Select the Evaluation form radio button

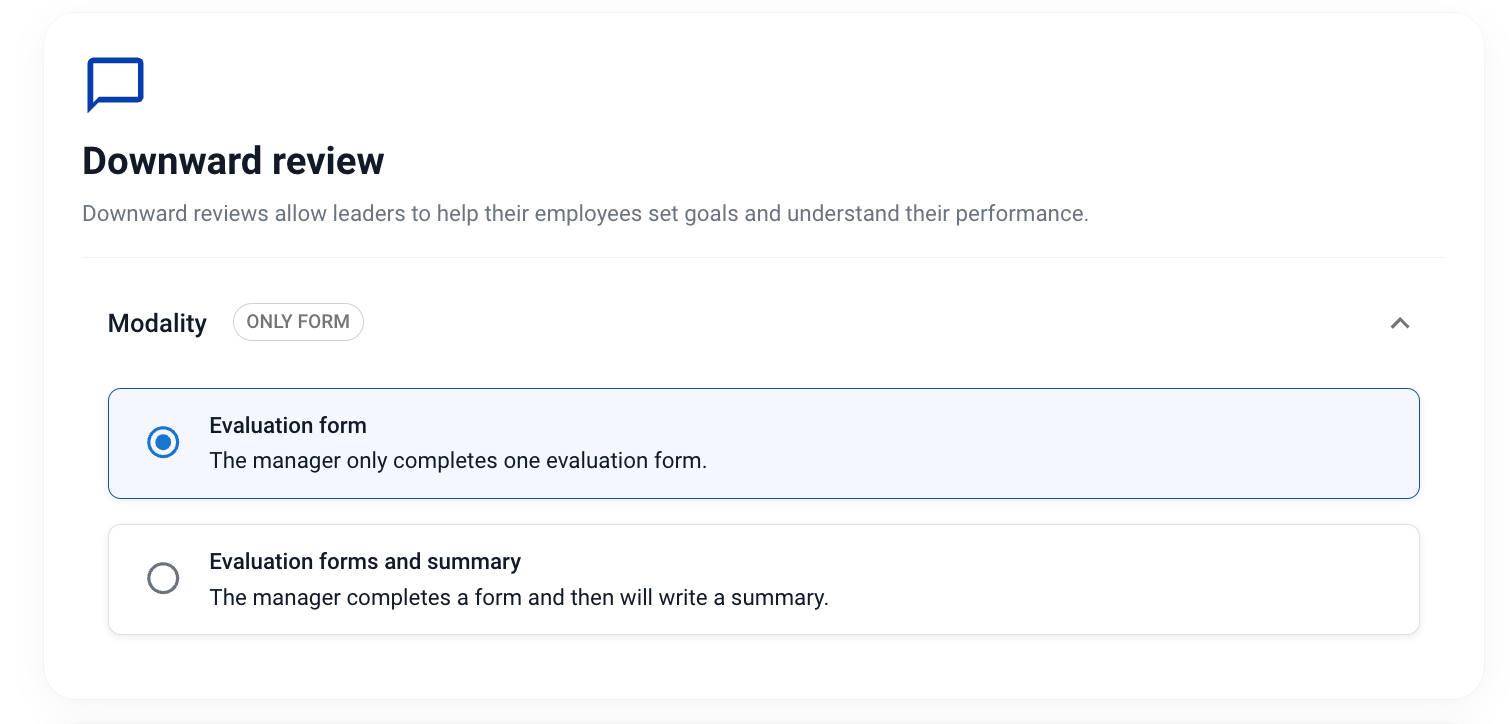(163, 442)
